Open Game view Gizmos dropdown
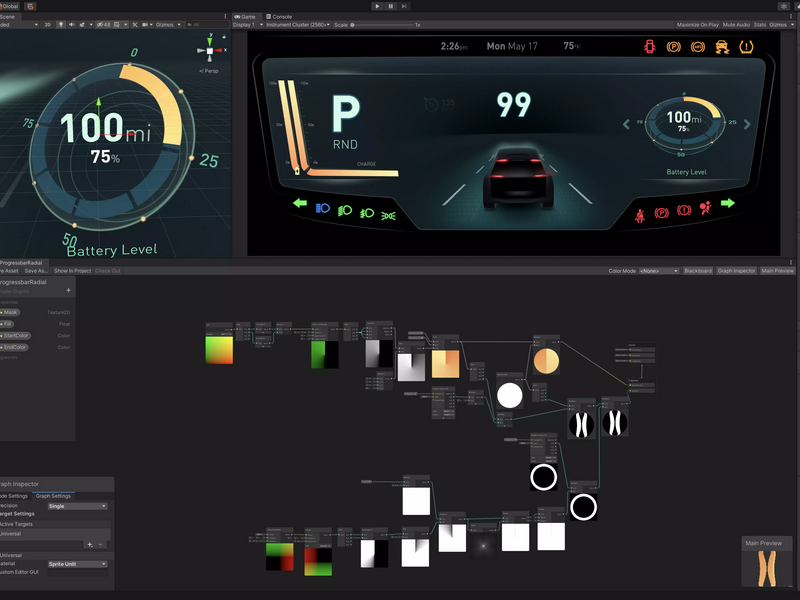 coord(782,24)
